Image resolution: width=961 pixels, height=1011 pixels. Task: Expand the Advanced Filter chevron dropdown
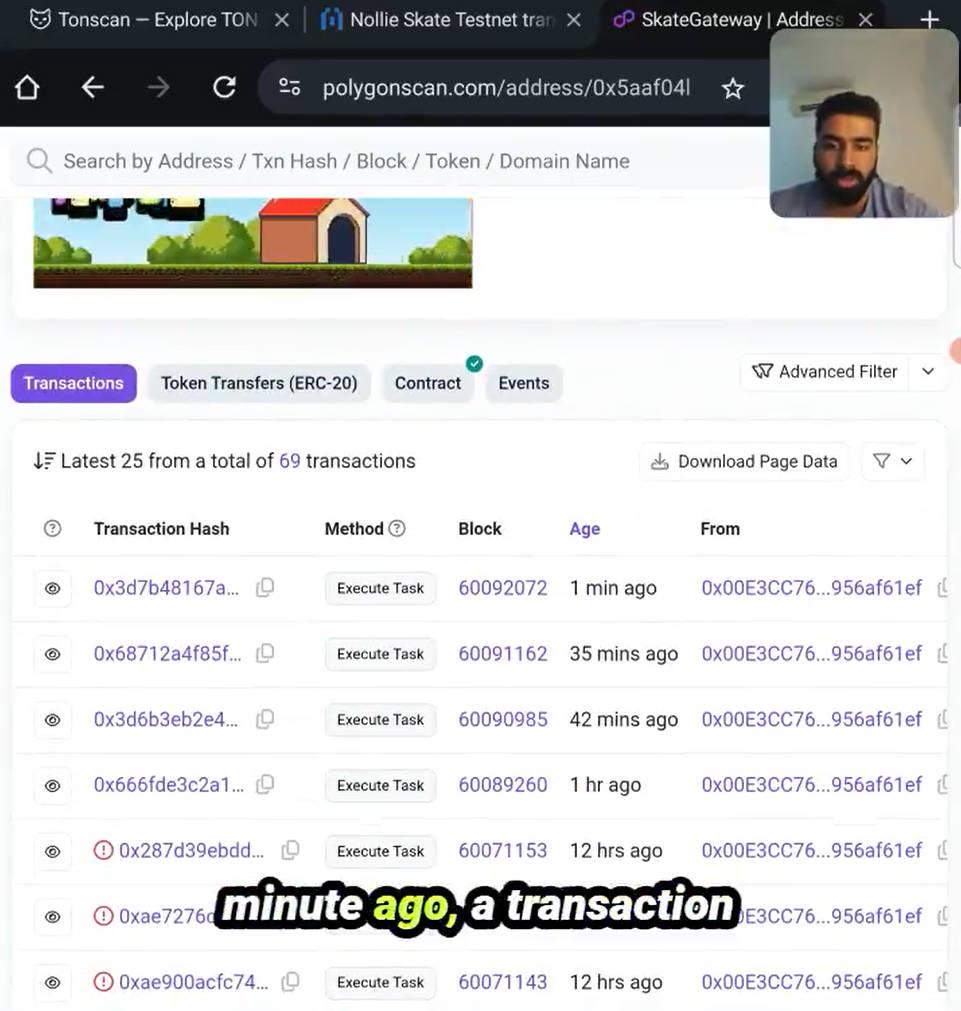pos(927,371)
